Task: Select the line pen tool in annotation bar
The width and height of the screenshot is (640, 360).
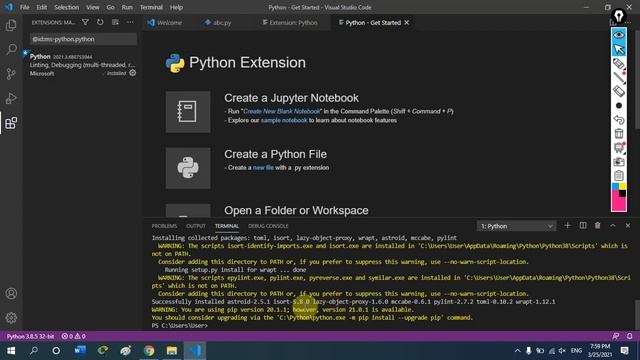Action: 619,77
